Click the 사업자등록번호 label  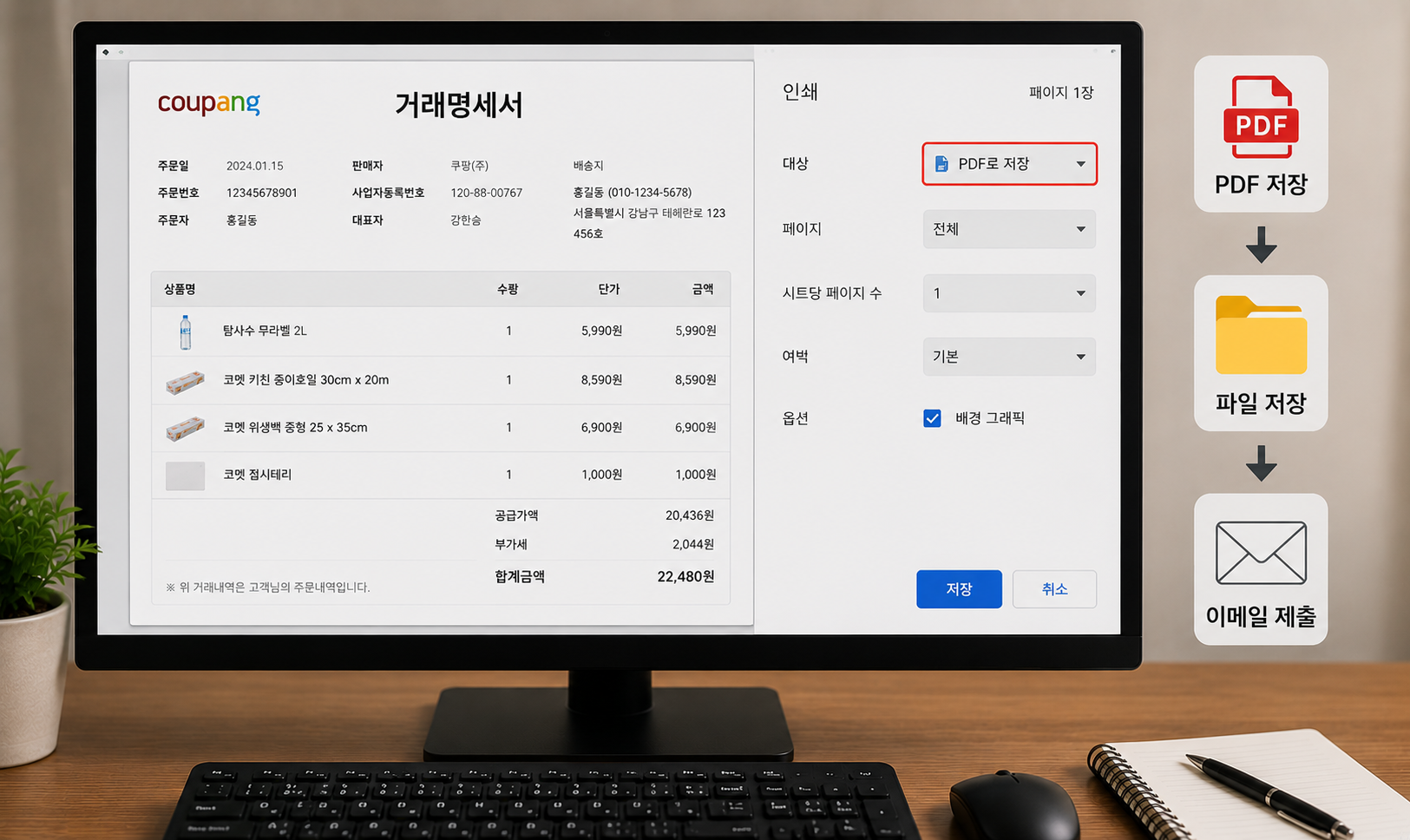[388, 193]
